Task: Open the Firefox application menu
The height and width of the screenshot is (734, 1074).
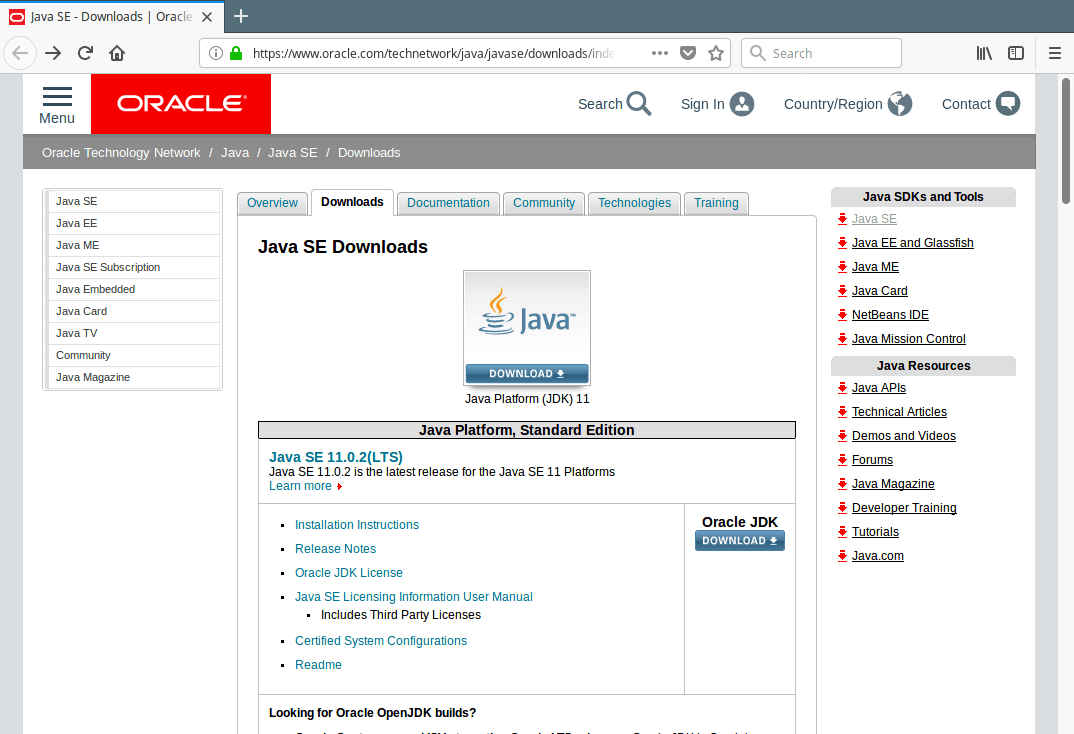Action: click(1054, 53)
